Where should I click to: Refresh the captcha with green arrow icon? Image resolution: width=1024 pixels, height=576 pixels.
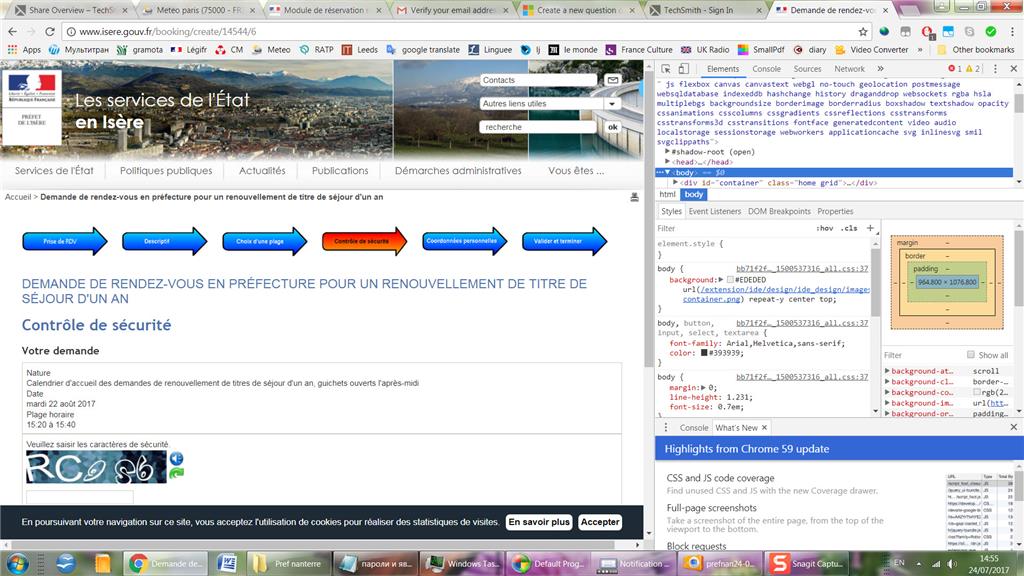point(176,473)
